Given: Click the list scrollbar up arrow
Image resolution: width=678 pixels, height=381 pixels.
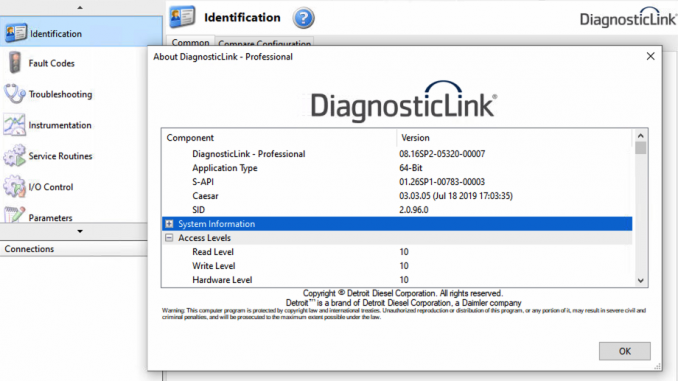Looking at the screenshot, I should 641,136.
